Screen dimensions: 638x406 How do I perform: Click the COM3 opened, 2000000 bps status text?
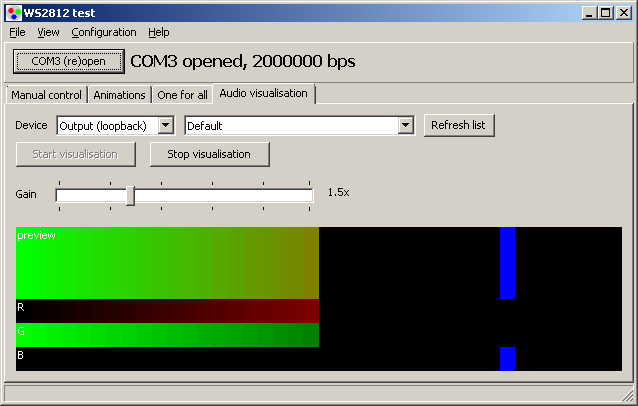pos(243,61)
